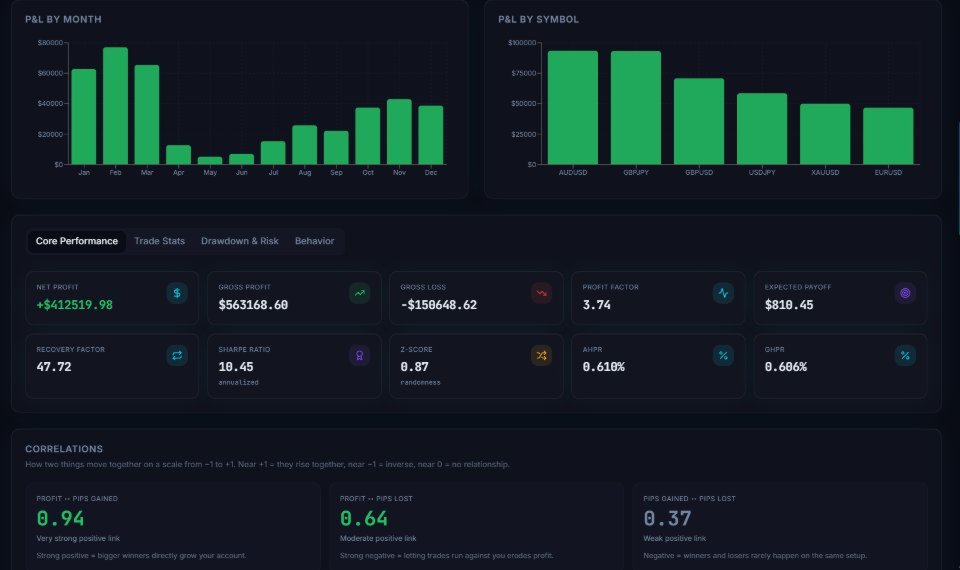Screen dimensions: 960x570
Task: Click the AUDUSD bar in P&L by Symbol
Action: click(573, 108)
